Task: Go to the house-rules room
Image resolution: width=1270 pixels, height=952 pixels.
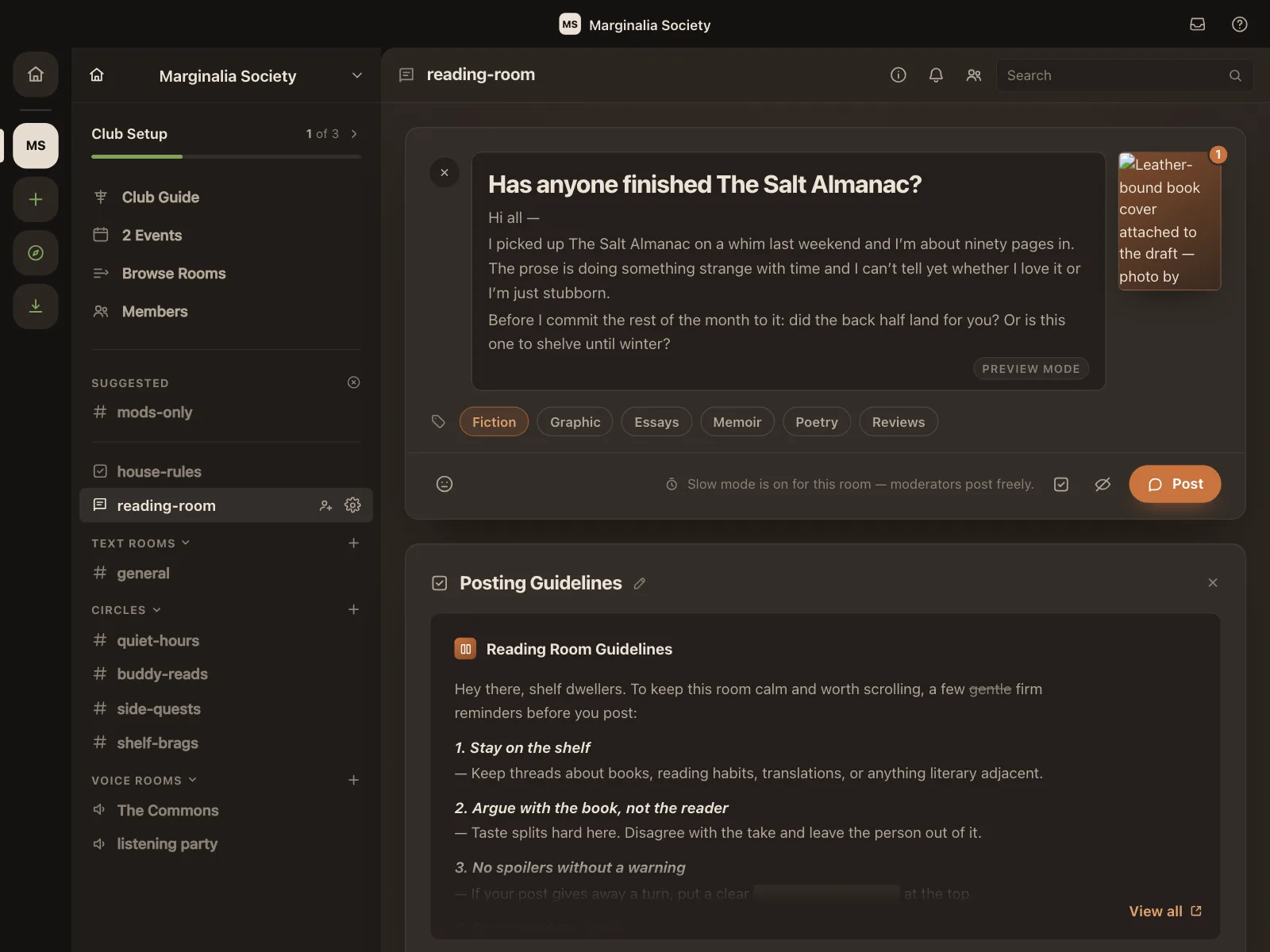Action: (226, 471)
